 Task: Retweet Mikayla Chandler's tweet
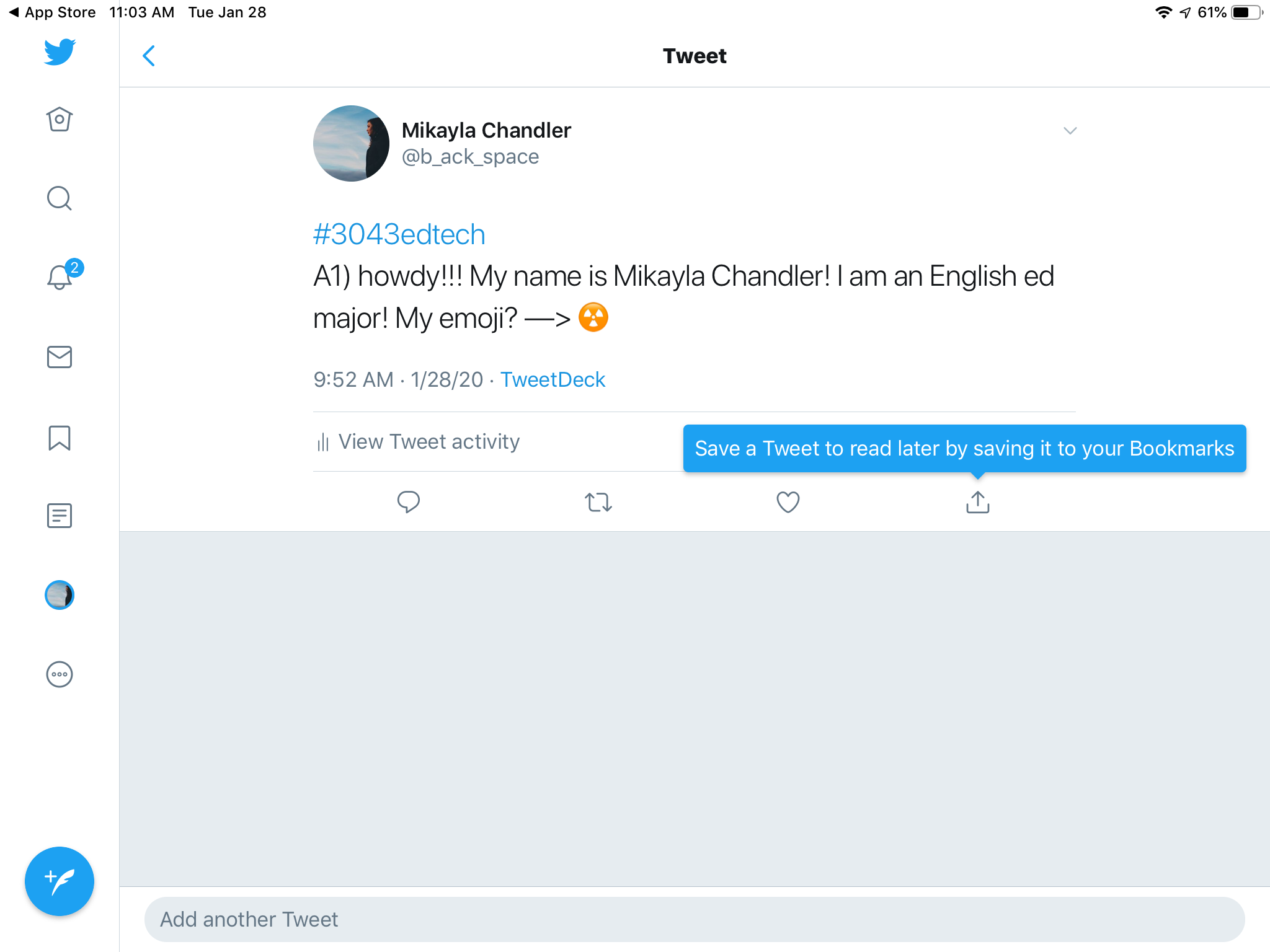598,502
